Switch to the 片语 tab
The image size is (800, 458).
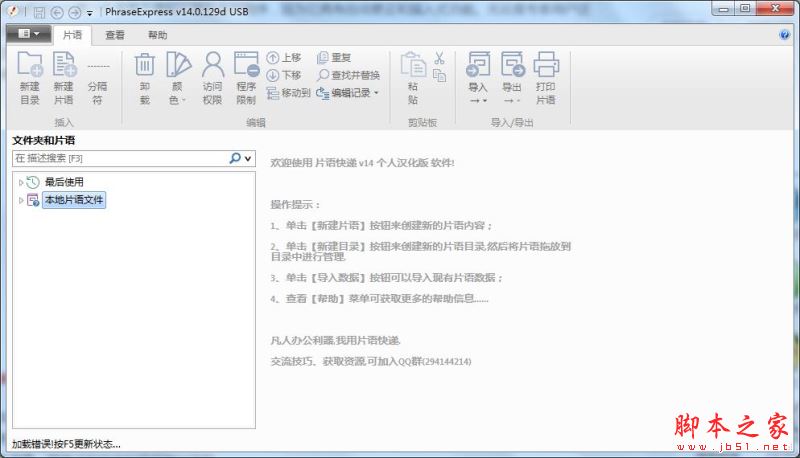(x=72, y=35)
